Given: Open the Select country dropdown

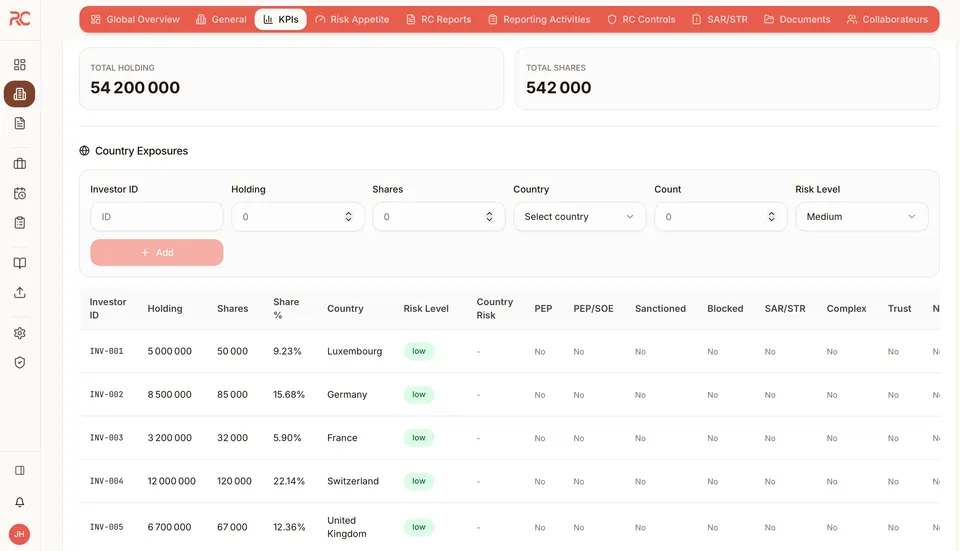Looking at the screenshot, I should point(579,217).
